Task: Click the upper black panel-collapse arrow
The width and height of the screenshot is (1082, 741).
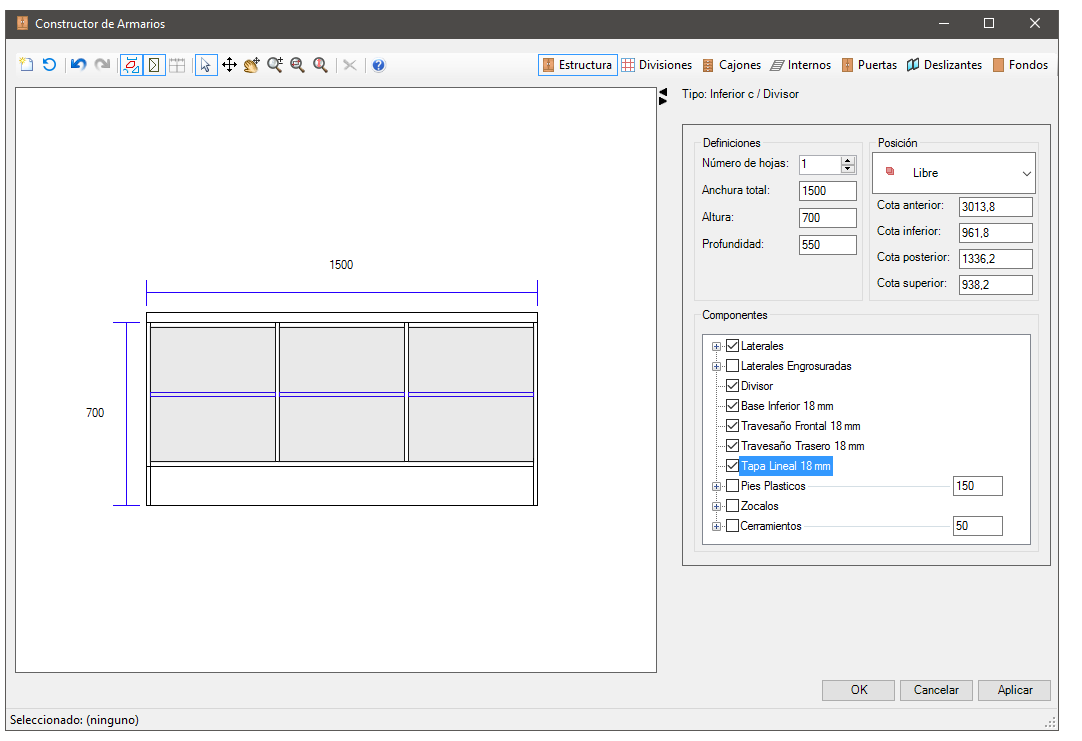Action: [x=663, y=92]
